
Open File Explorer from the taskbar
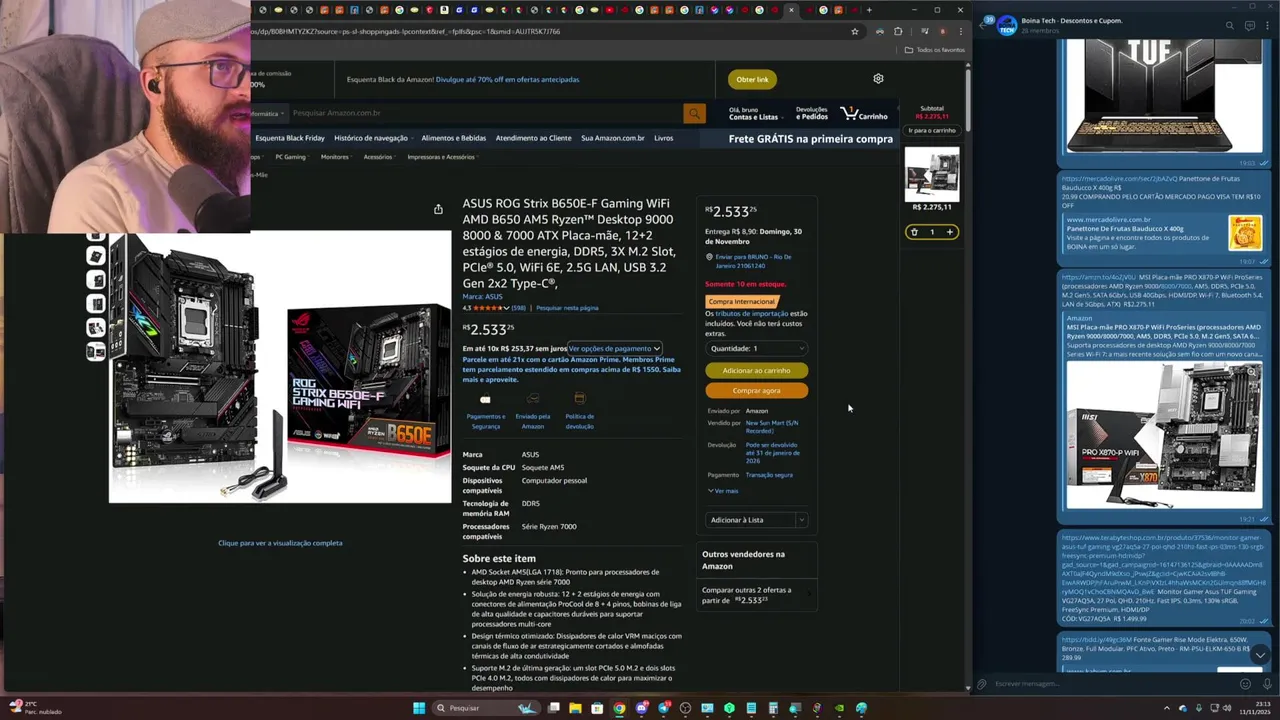click(575, 708)
